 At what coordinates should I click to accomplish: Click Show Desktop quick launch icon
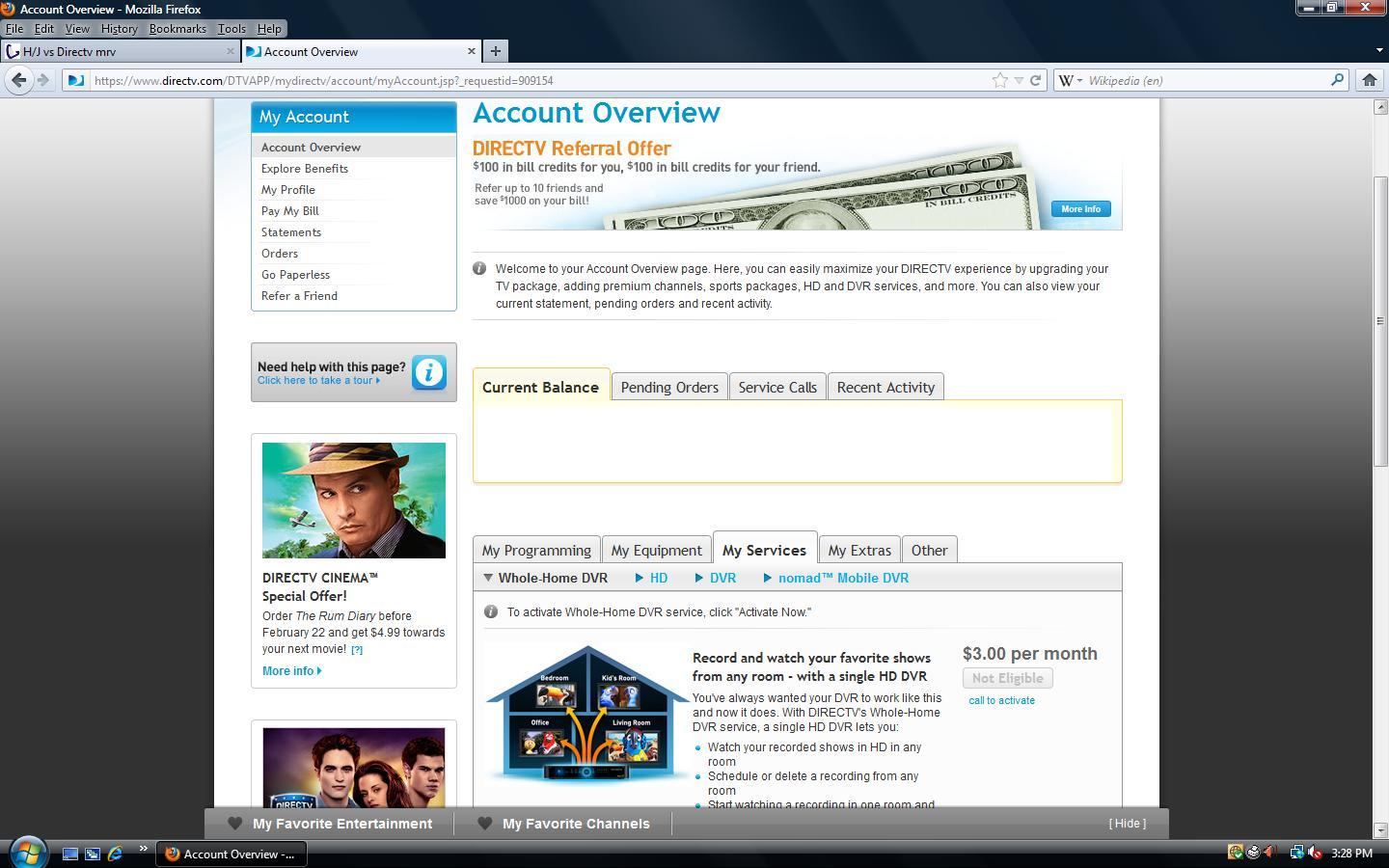point(70,854)
